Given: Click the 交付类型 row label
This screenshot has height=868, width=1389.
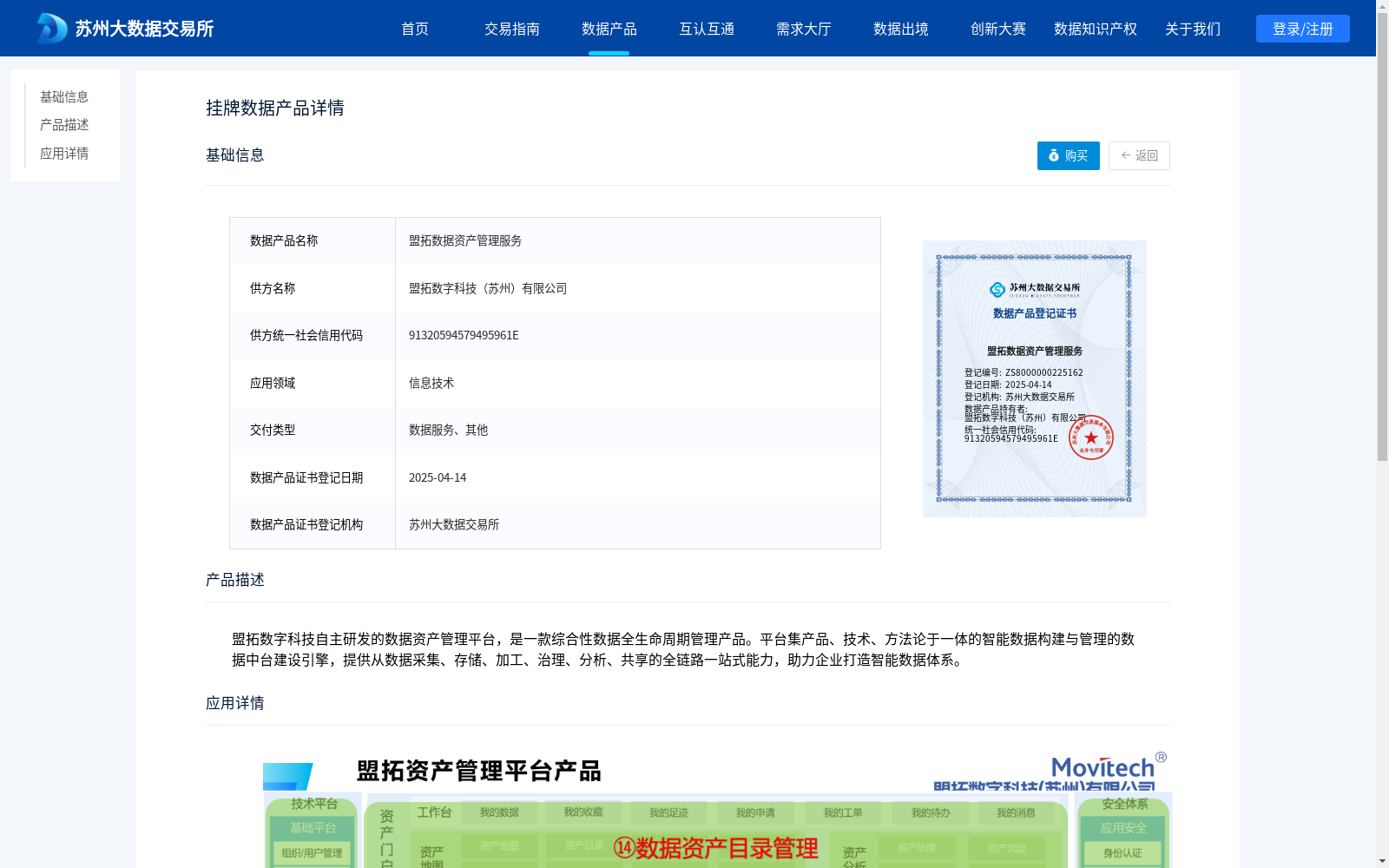Looking at the screenshot, I should 273,430.
